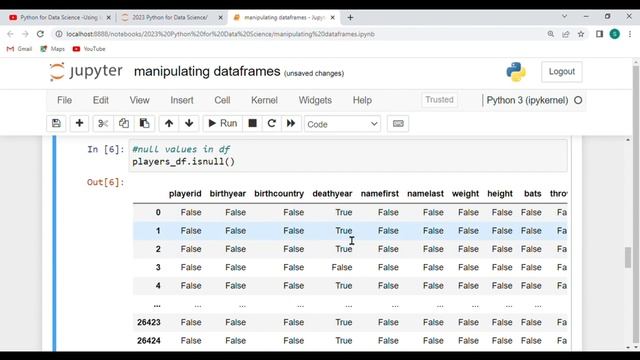This screenshot has height=360, width=640.
Task: Open Chrome profile avatar
Action: tap(615, 34)
